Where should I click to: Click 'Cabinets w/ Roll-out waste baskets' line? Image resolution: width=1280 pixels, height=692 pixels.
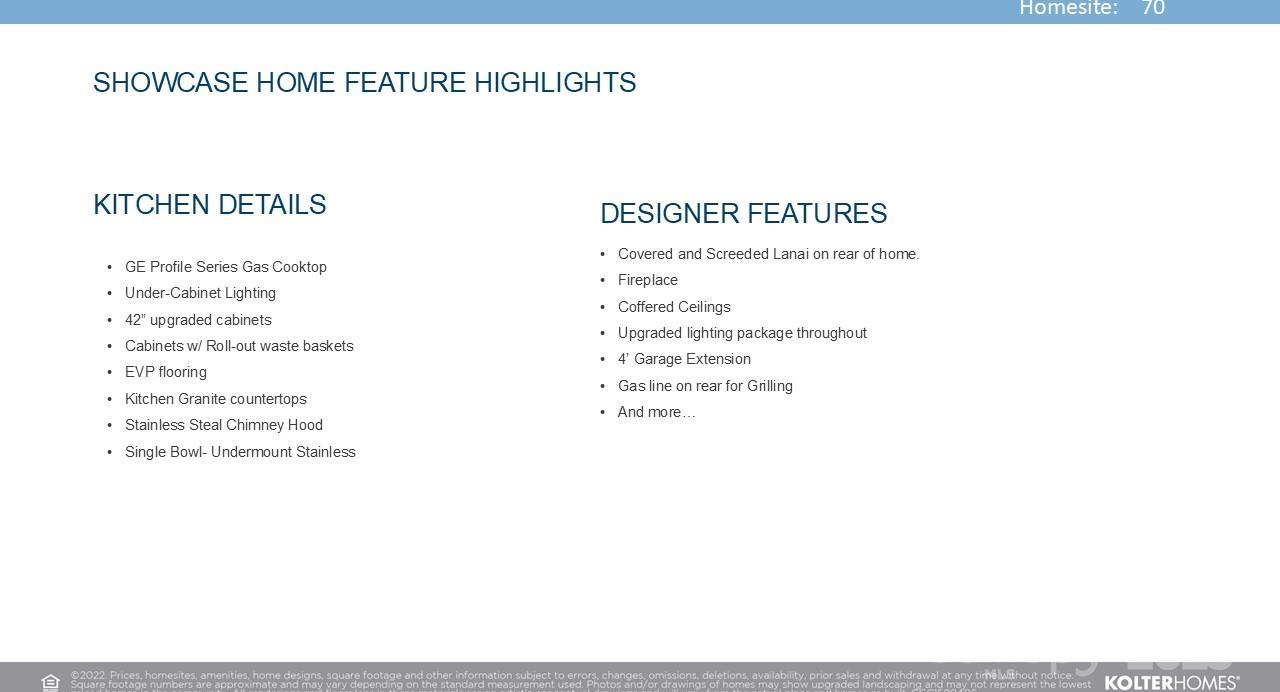(239, 346)
